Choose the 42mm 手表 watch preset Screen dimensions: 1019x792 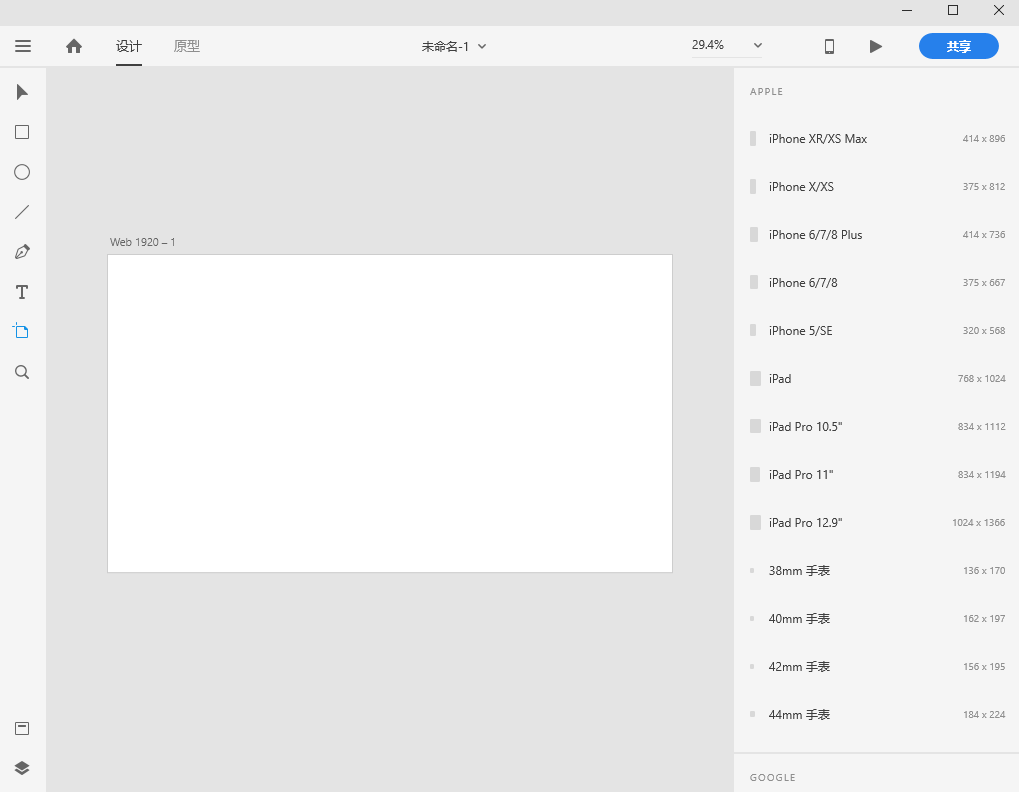coord(877,667)
